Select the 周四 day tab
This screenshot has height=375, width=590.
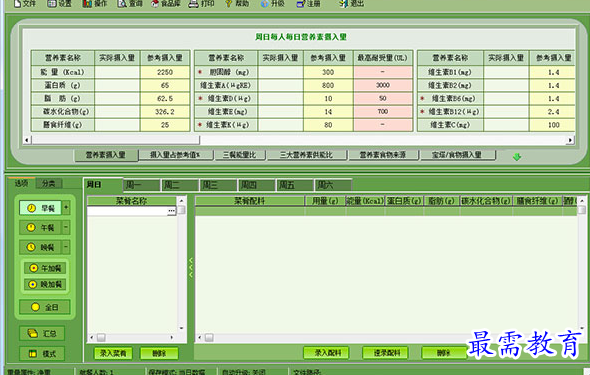pyautogui.click(x=256, y=185)
